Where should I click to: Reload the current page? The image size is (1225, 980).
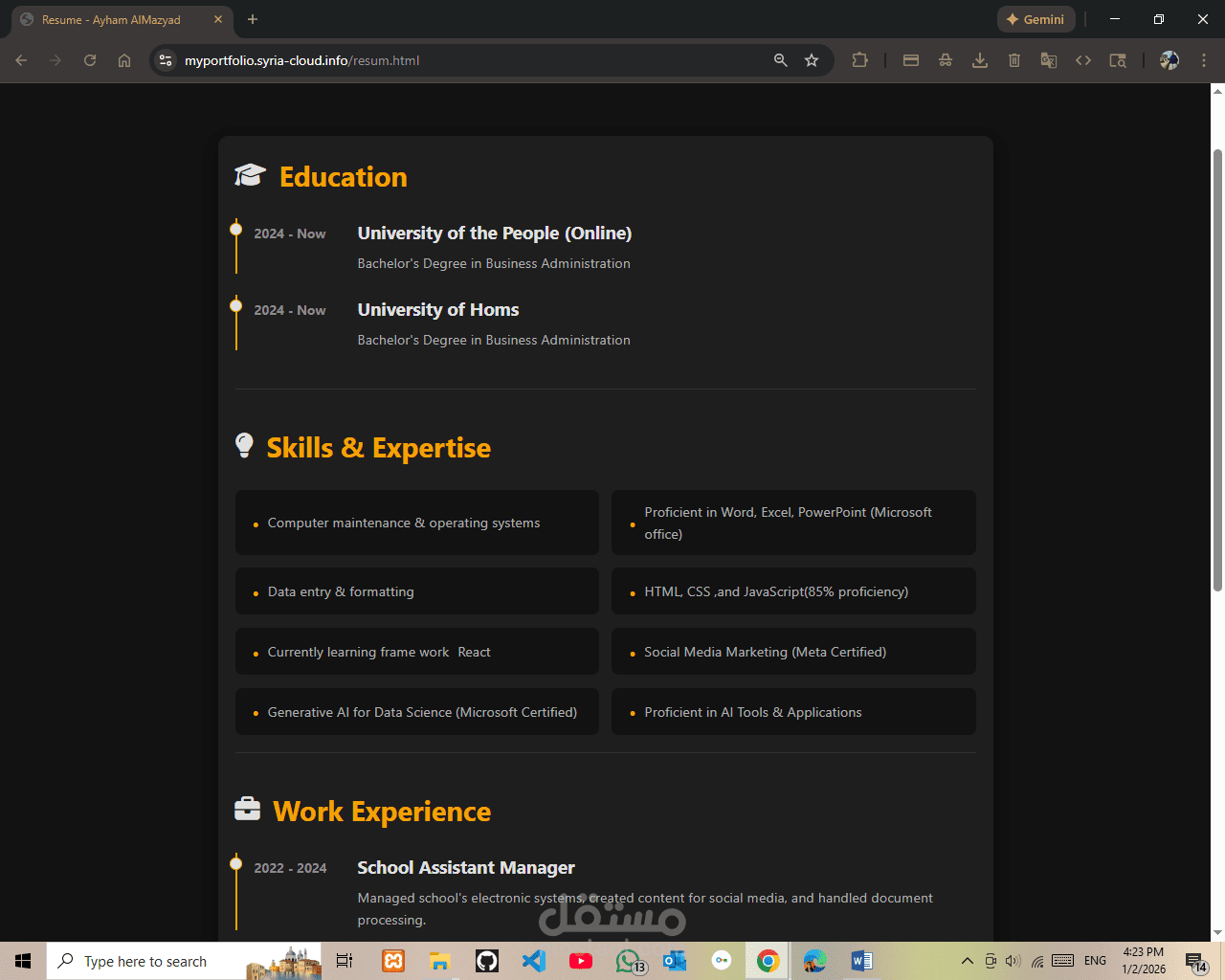click(x=90, y=60)
